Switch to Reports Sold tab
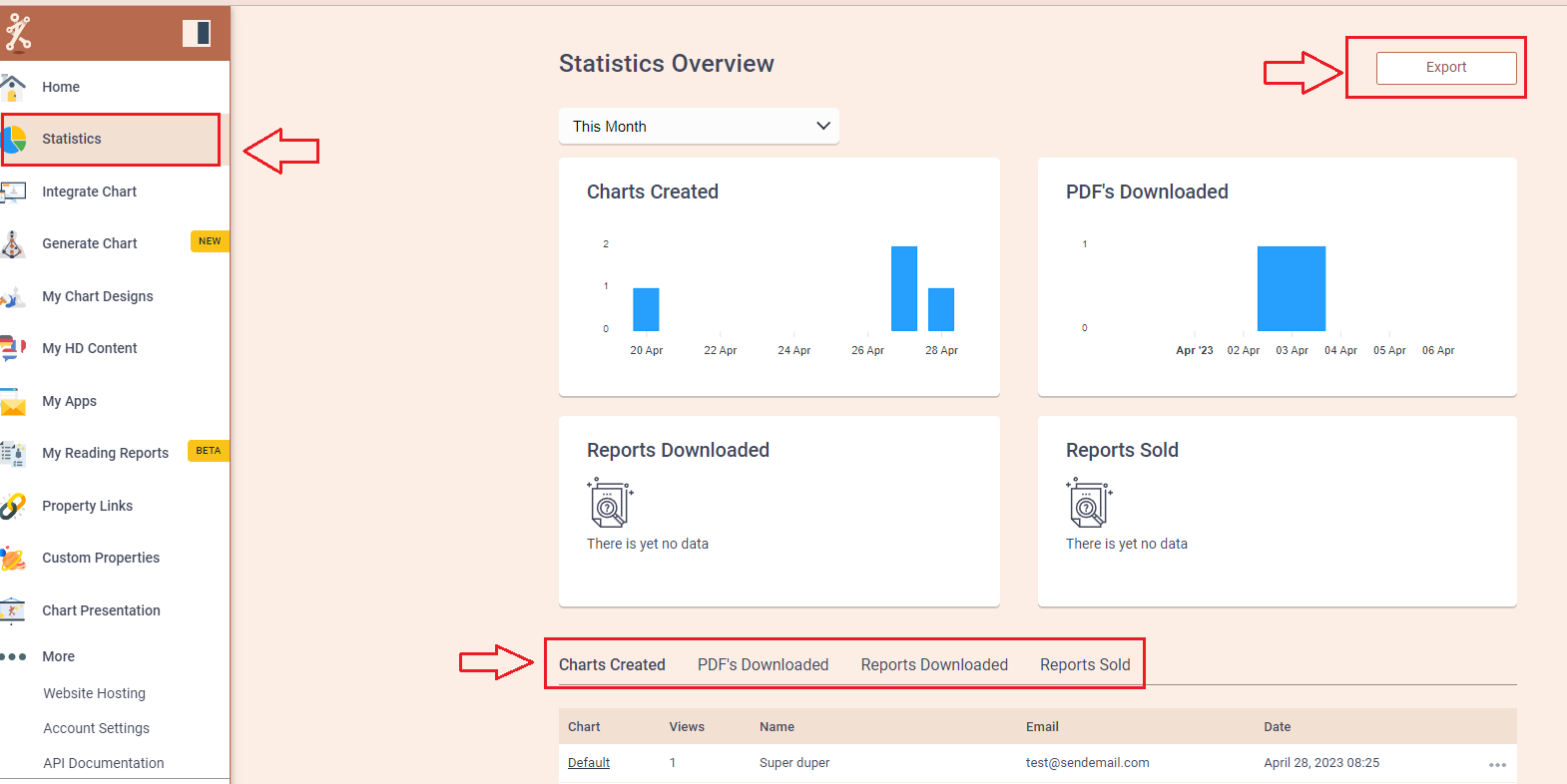Screen dimensions: 1567x784 click(1085, 664)
